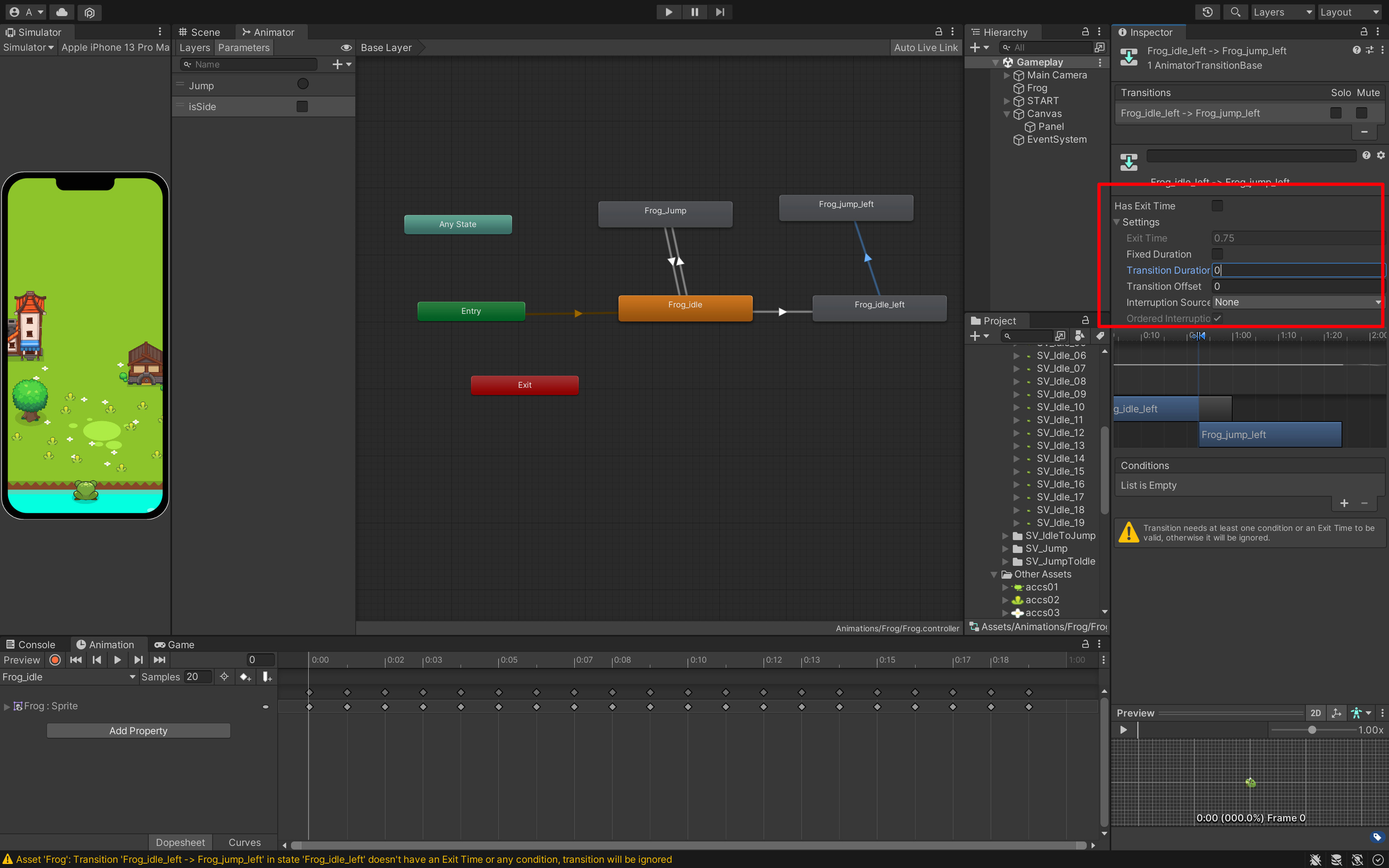Select the Parameters tab in Animator
The height and width of the screenshot is (868, 1389).
coord(244,48)
